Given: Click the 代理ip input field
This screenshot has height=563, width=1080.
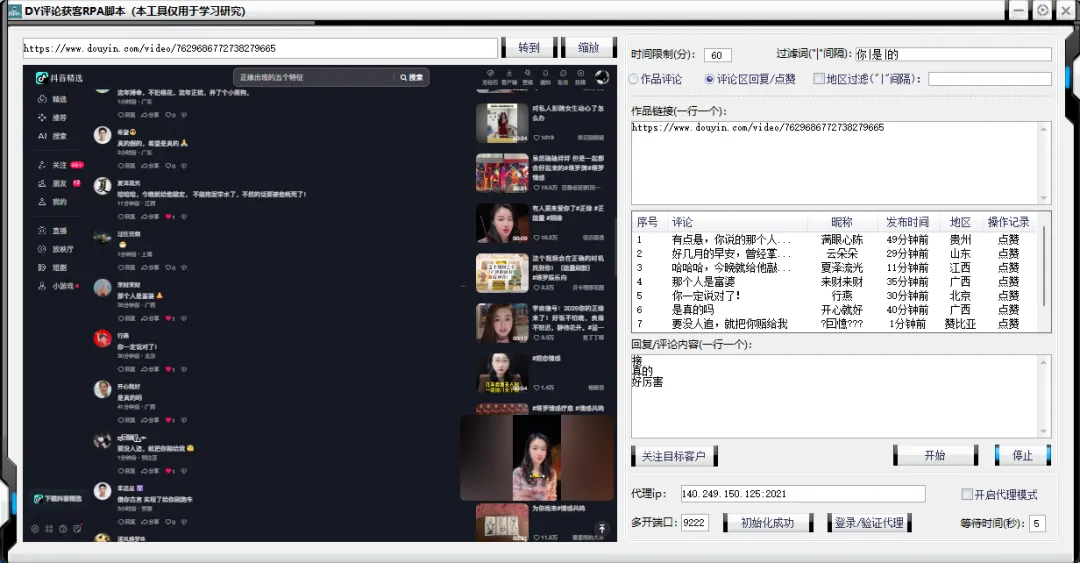Looking at the screenshot, I should [x=802, y=493].
